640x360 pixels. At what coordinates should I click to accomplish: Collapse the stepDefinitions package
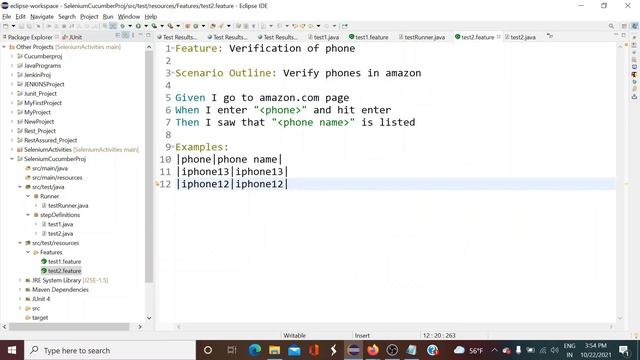click(x=28, y=215)
